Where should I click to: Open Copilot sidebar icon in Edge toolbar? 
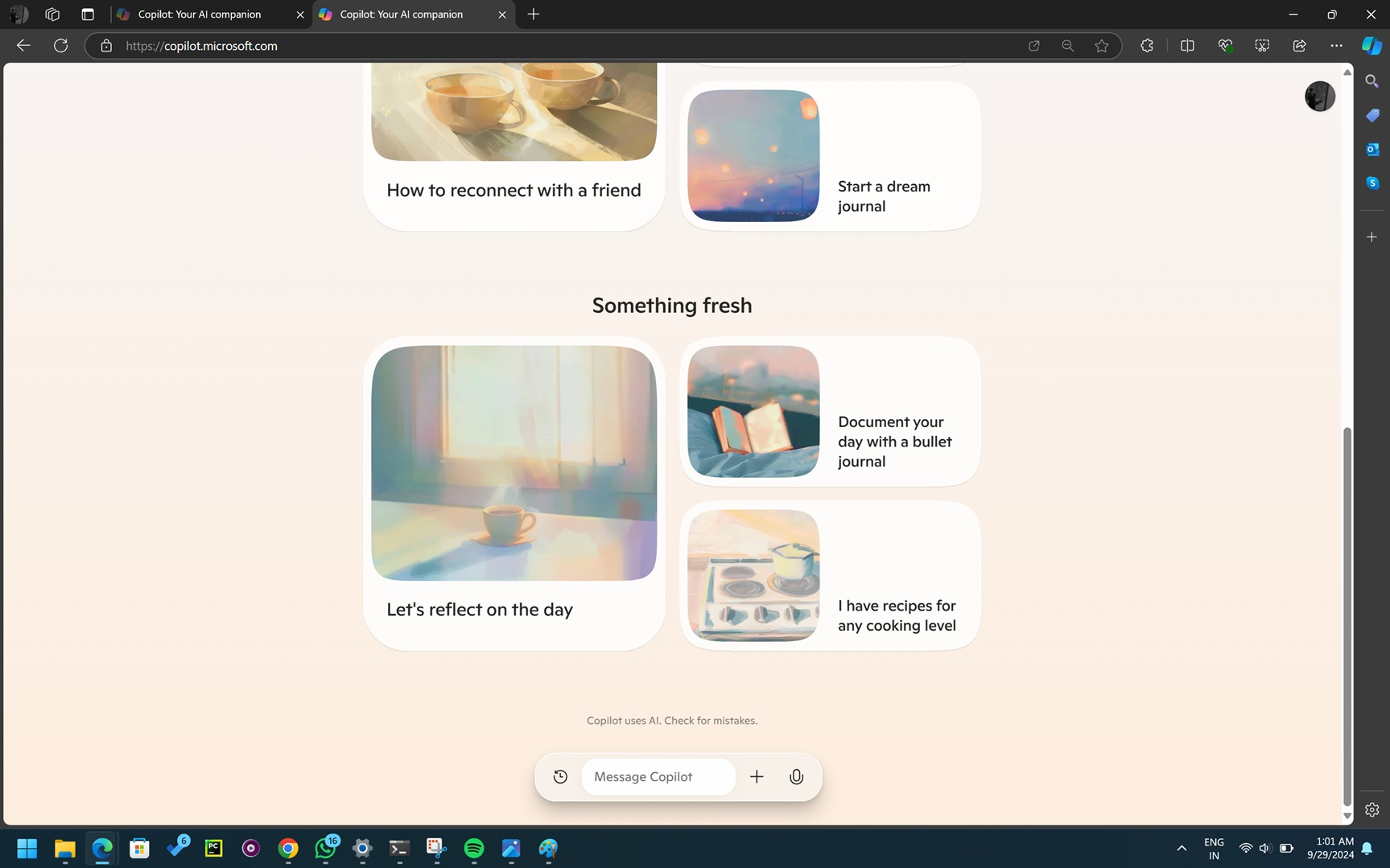1371,46
